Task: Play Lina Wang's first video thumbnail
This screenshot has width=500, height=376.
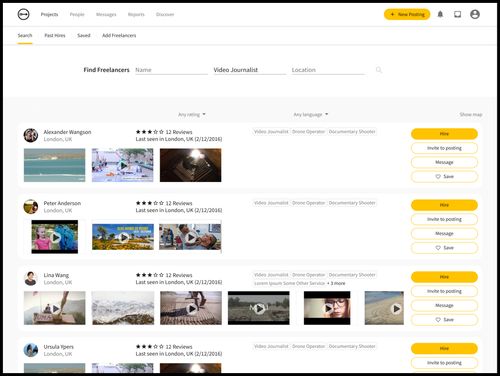Action: [55, 308]
